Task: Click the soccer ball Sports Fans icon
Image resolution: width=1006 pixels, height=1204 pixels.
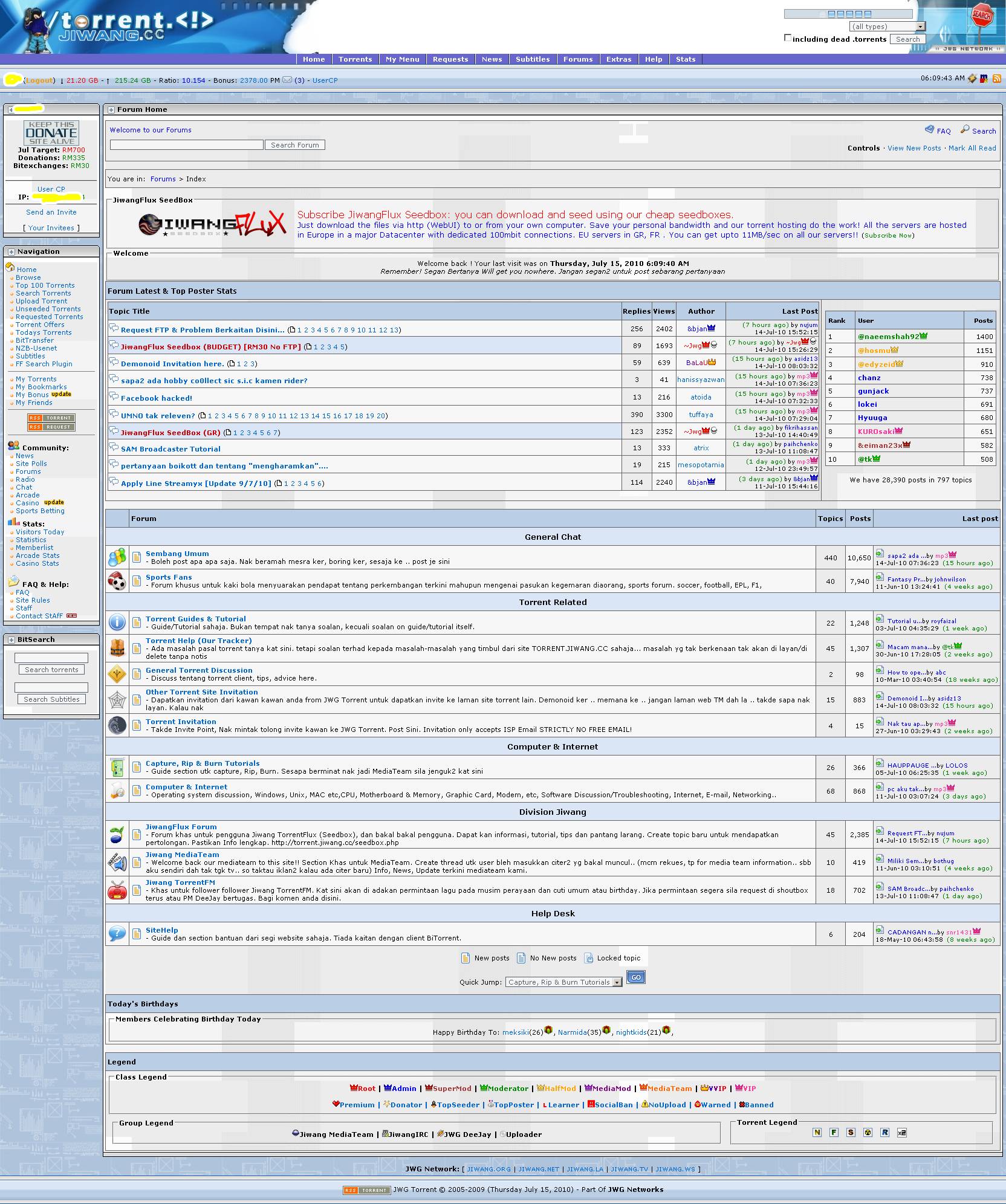Action: coord(117,581)
